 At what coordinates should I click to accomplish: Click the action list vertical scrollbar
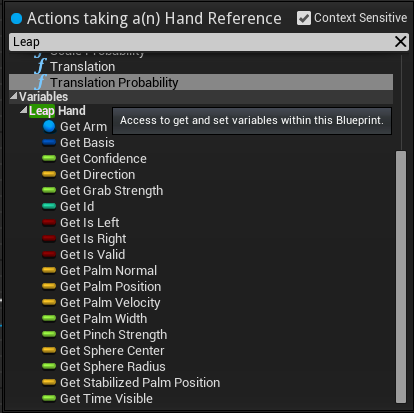pyautogui.click(x=401, y=277)
